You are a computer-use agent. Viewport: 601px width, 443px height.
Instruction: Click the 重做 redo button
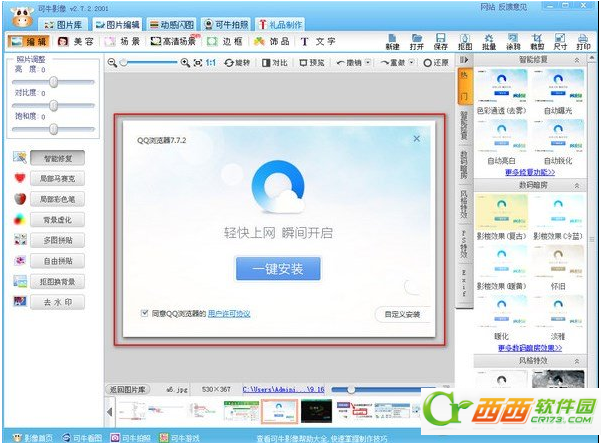click(393, 62)
